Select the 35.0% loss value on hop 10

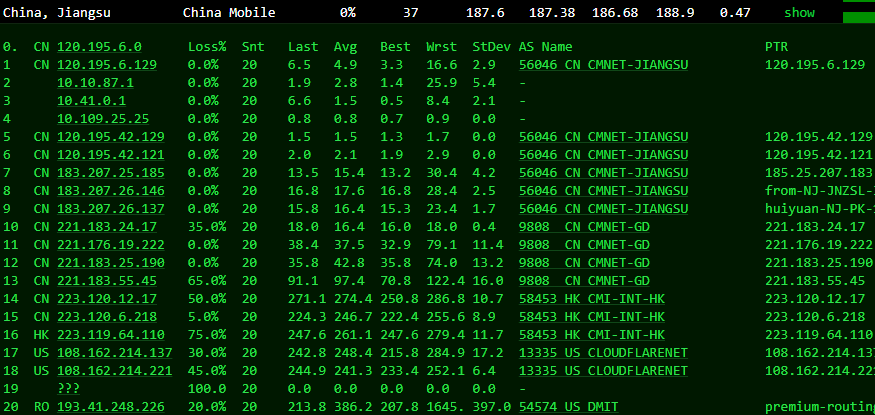point(207,227)
